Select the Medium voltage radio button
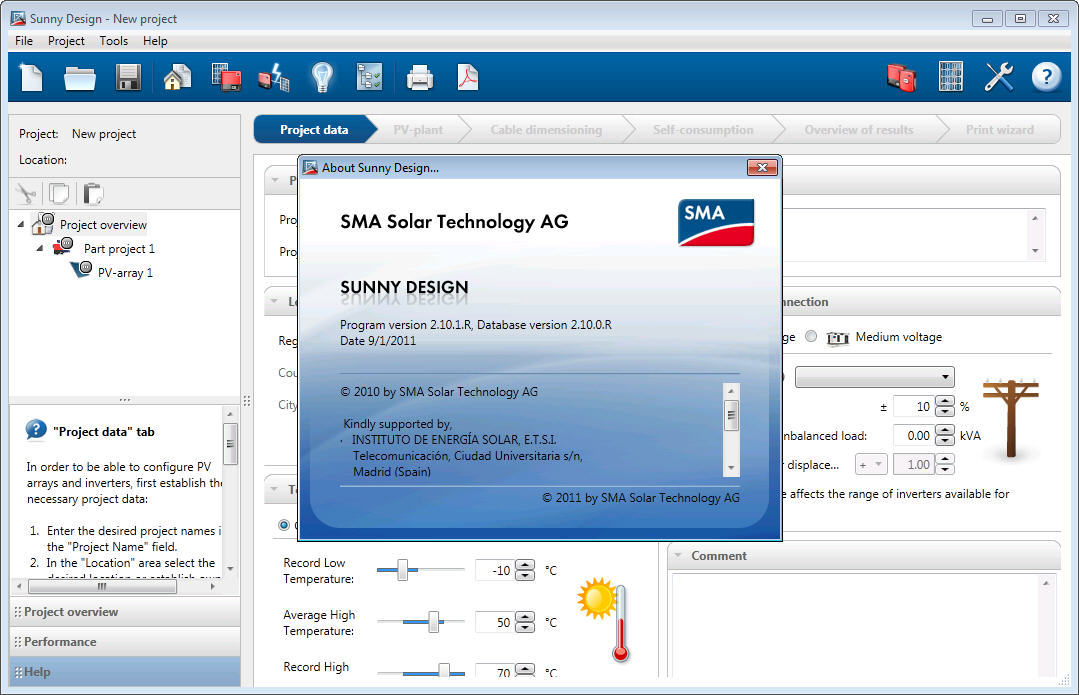The image size is (1079, 695). tap(811, 337)
